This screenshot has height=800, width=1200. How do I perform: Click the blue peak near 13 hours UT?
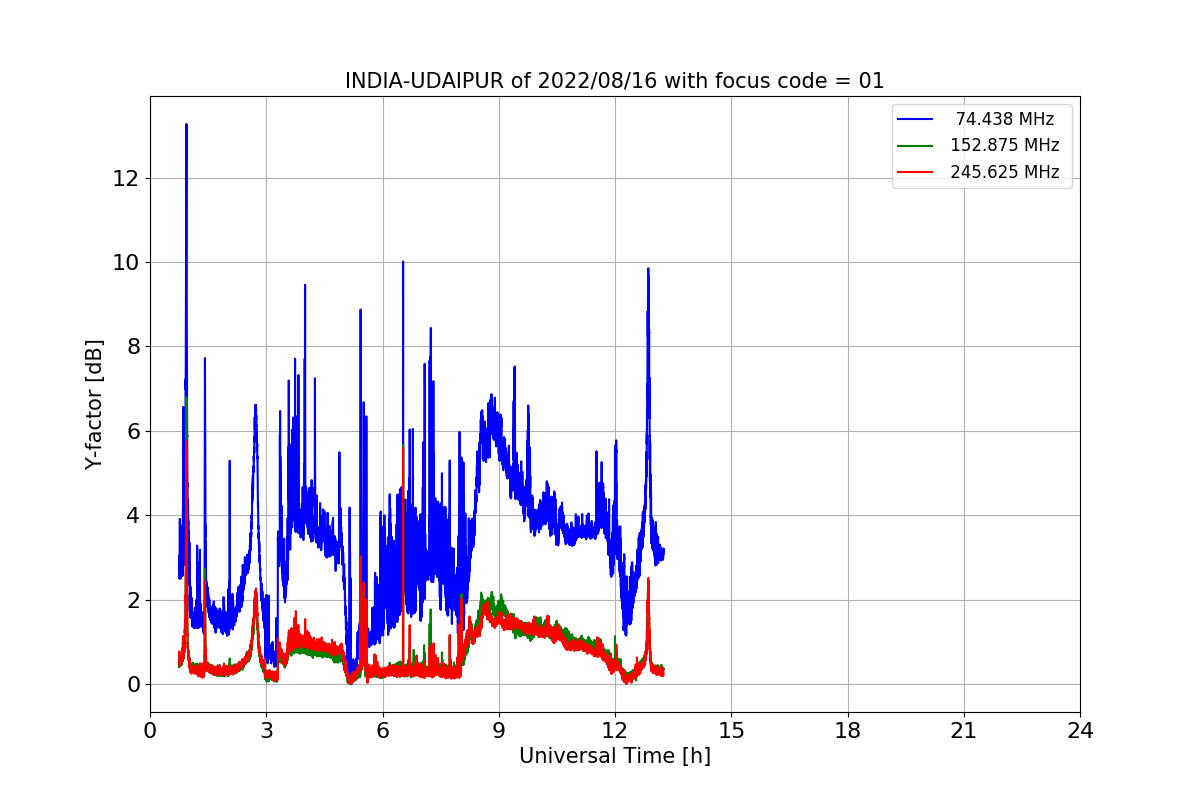click(x=648, y=270)
